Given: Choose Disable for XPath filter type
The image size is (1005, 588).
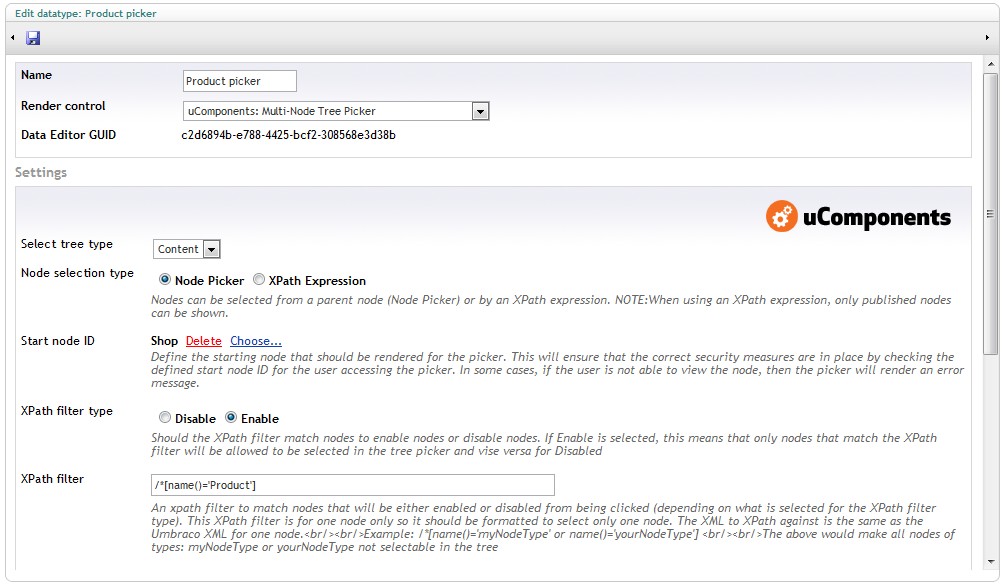Looking at the screenshot, I should pyautogui.click(x=165, y=417).
